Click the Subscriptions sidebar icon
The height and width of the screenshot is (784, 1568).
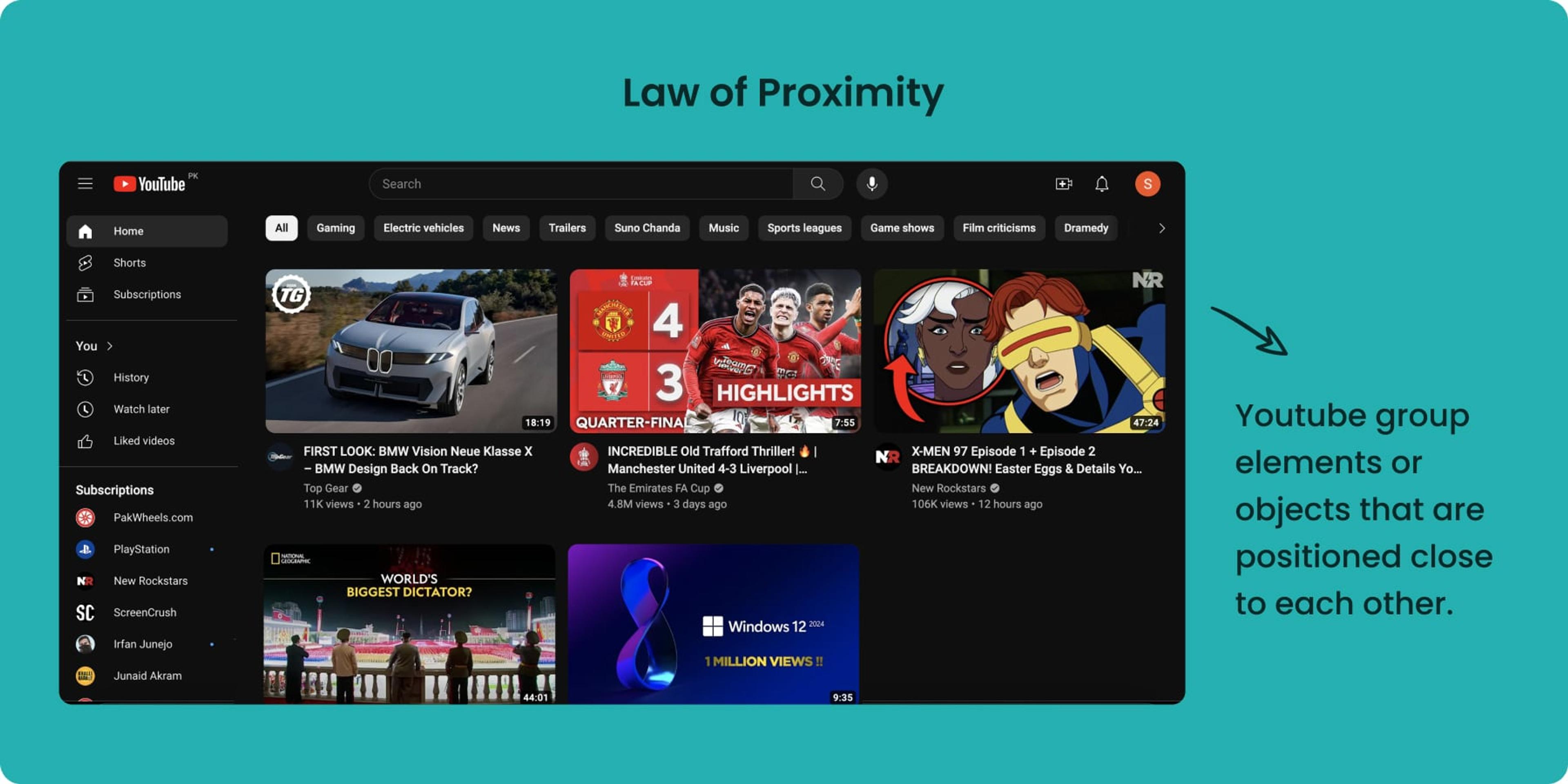tap(85, 294)
